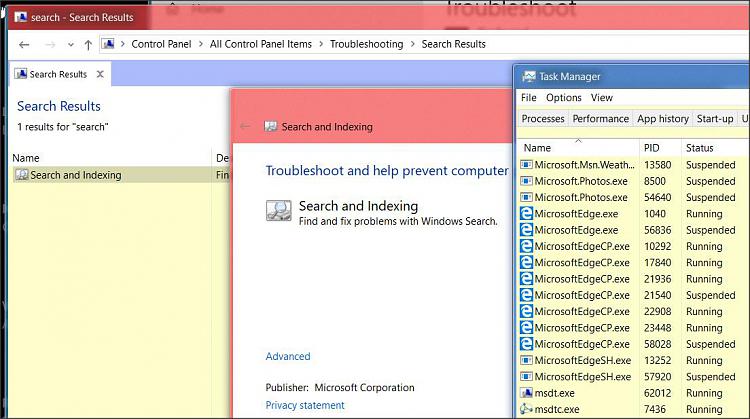Image resolution: width=750 pixels, height=419 pixels.
Task: Click PID value 7436
Action: (654, 409)
